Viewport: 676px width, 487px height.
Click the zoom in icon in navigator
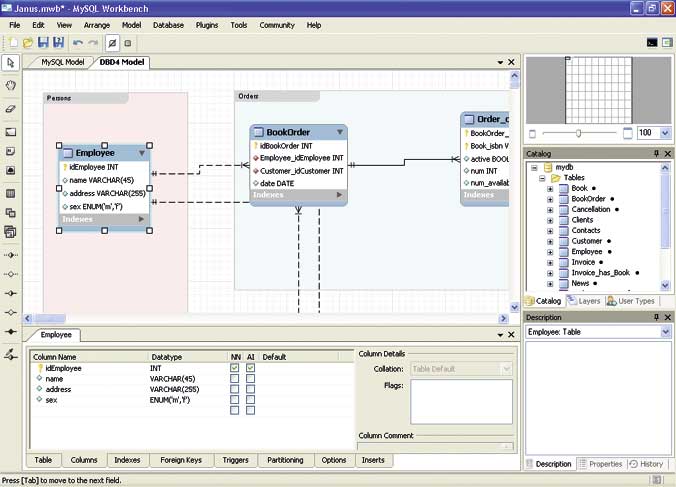point(628,133)
